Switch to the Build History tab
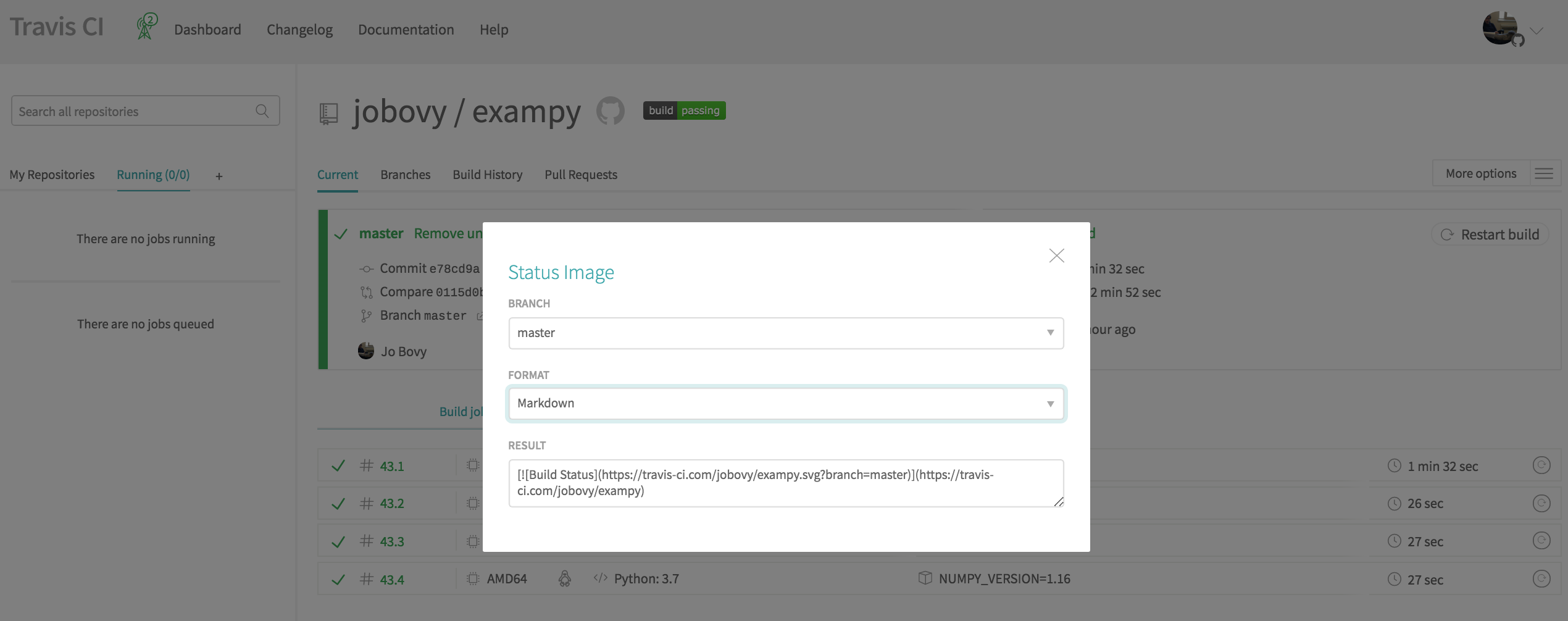 point(488,175)
